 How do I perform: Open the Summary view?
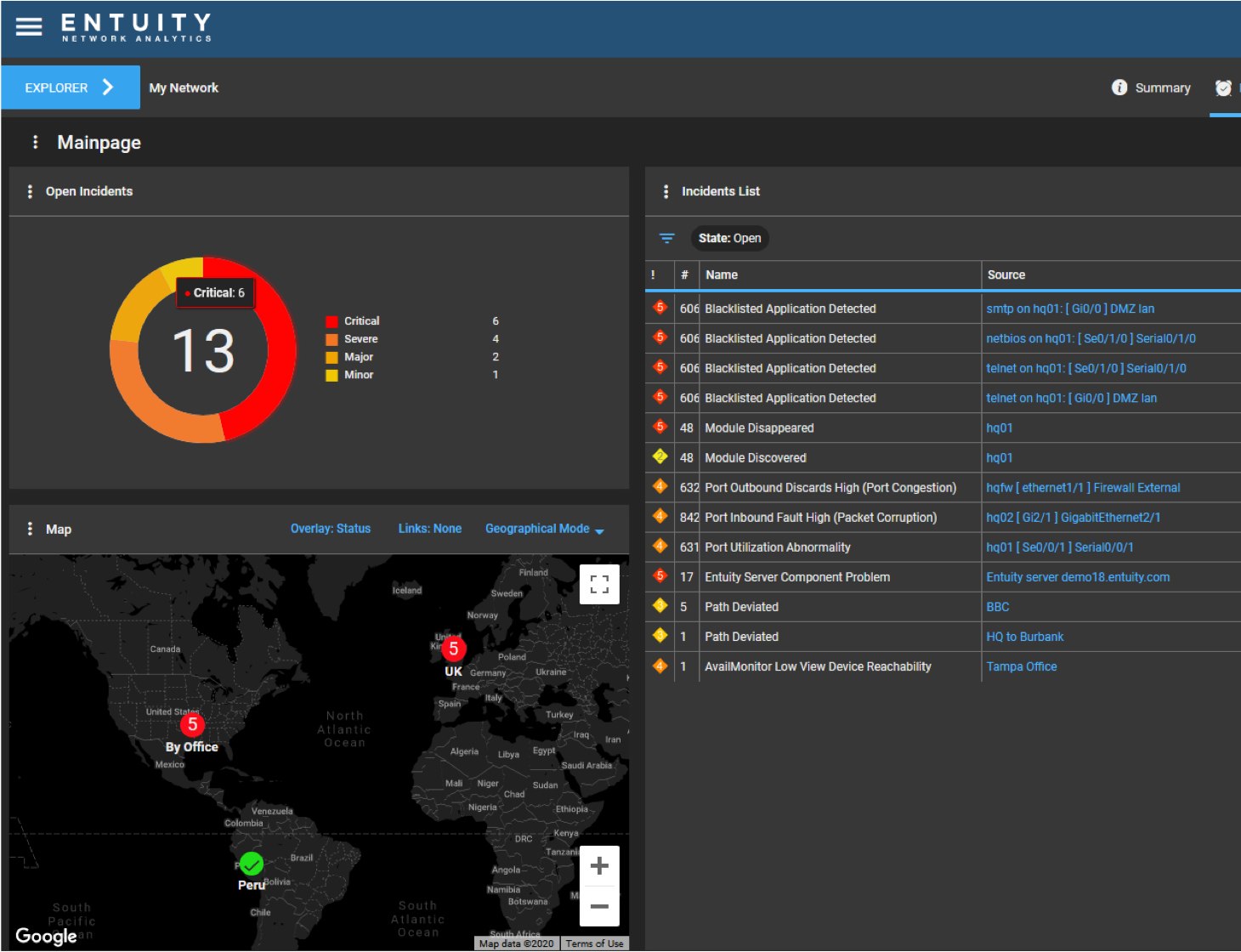[1151, 87]
